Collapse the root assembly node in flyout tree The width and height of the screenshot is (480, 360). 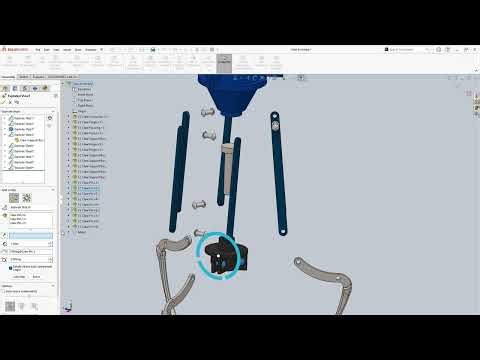(63, 84)
